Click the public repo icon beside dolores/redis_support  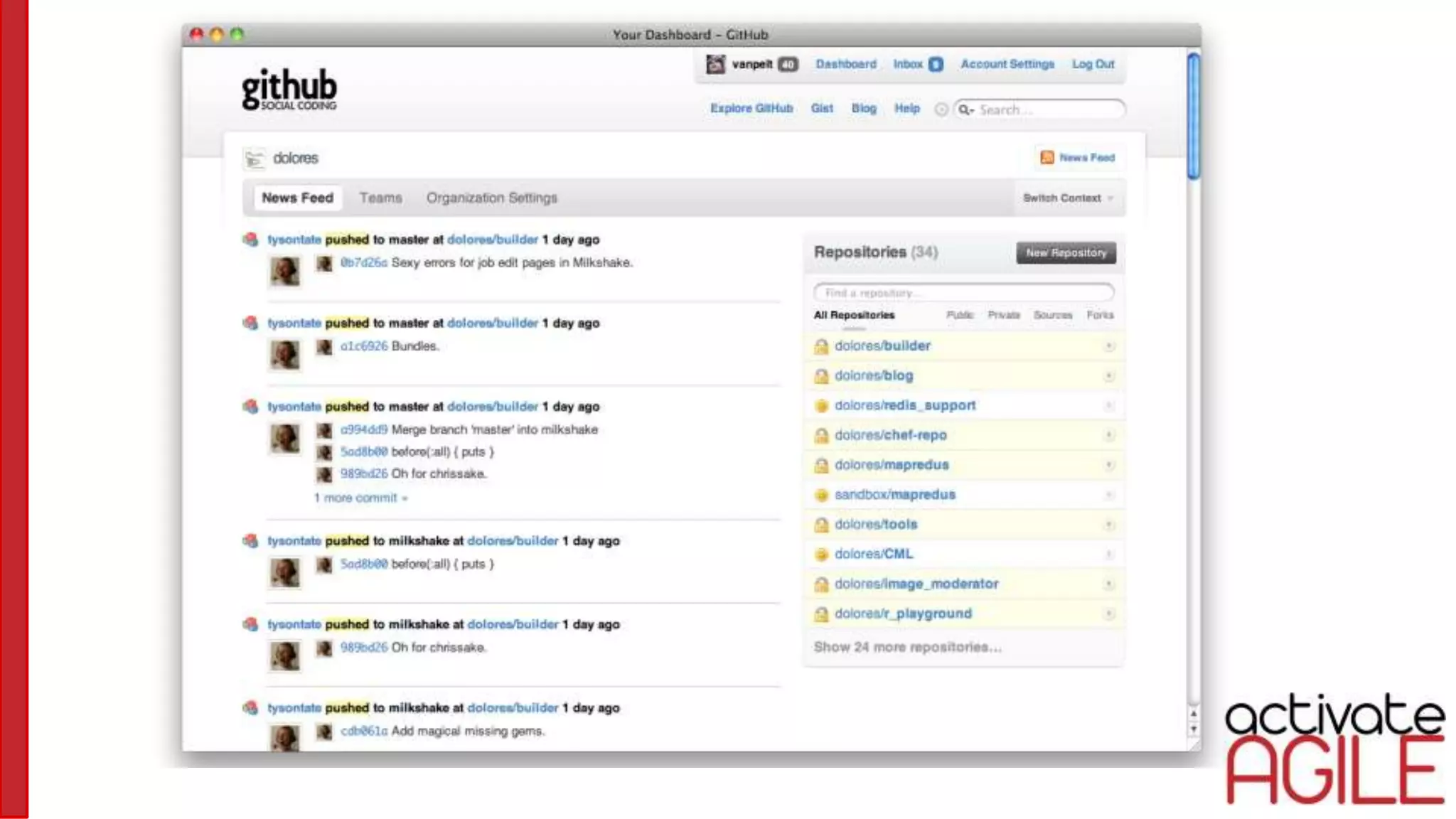pyautogui.click(x=821, y=406)
